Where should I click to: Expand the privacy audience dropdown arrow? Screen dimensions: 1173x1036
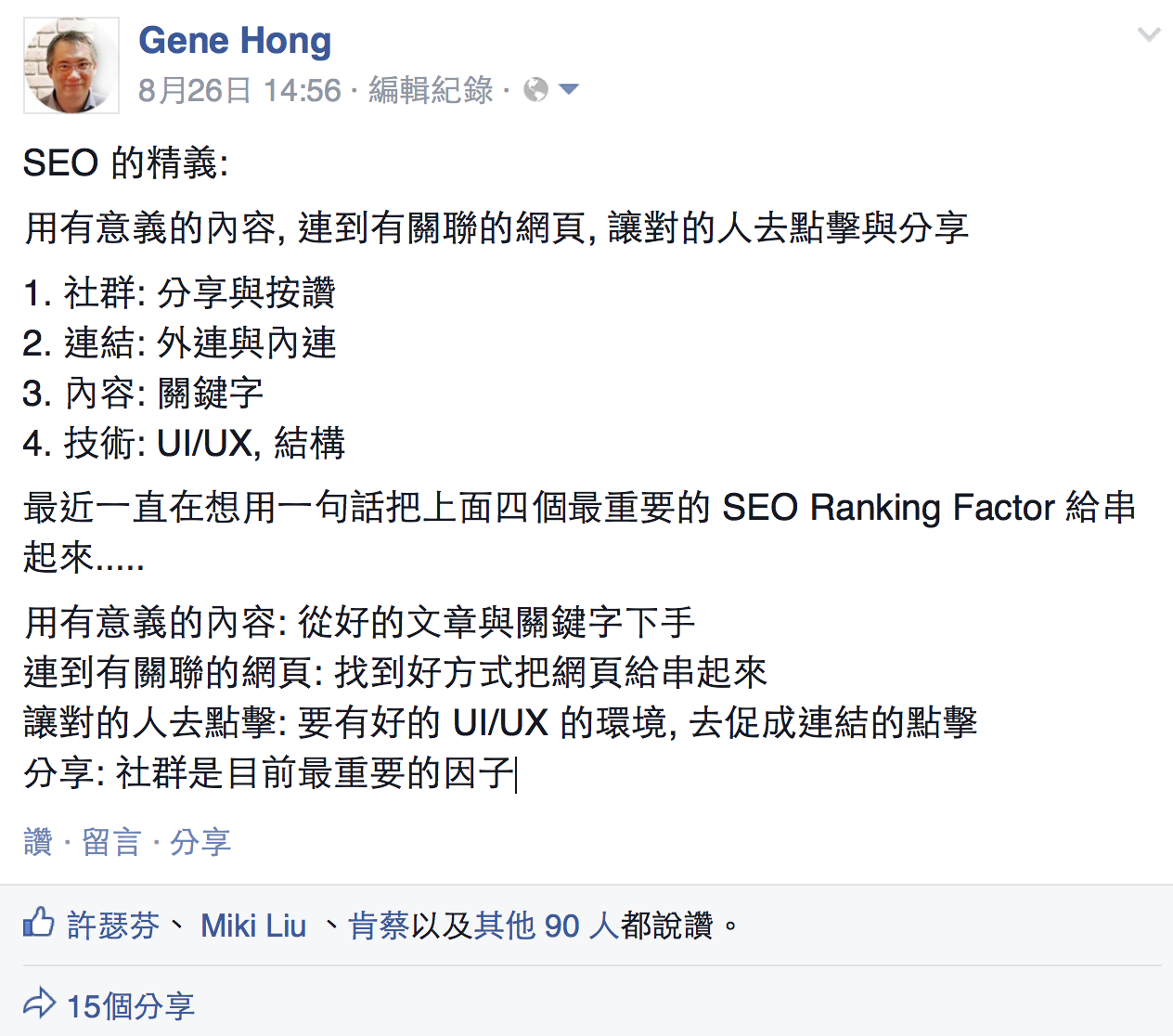click(569, 90)
